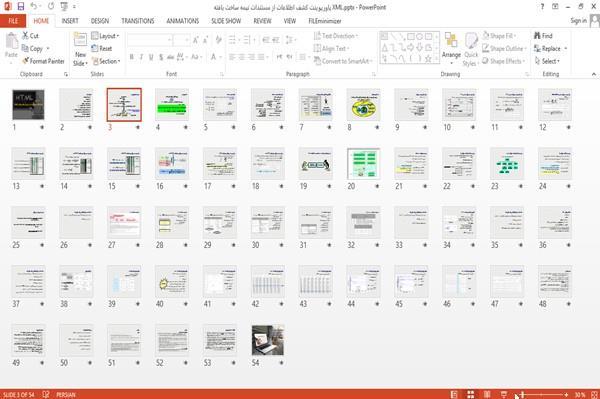The height and width of the screenshot is (399, 600).
Task: Toggle Underline formatting
Action: tap(151, 57)
